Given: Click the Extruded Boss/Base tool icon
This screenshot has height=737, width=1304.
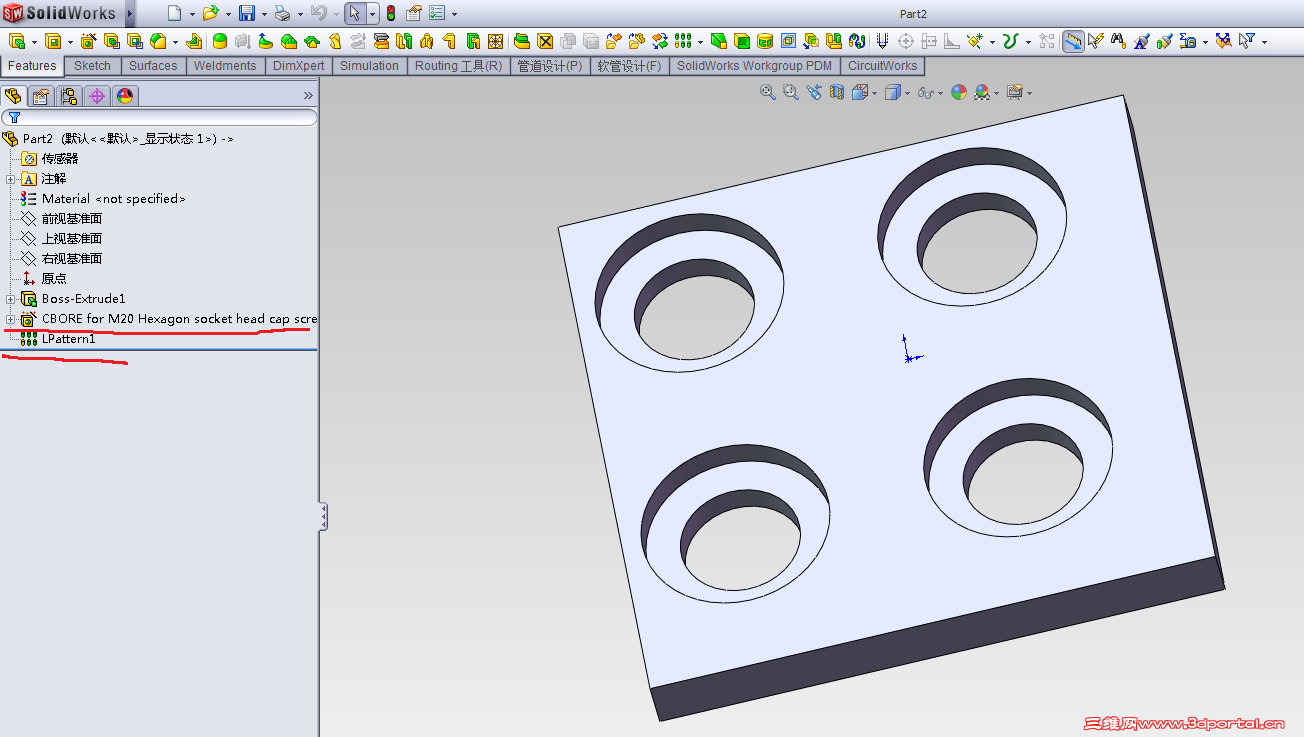Looking at the screenshot, I should [x=17, y=41].
